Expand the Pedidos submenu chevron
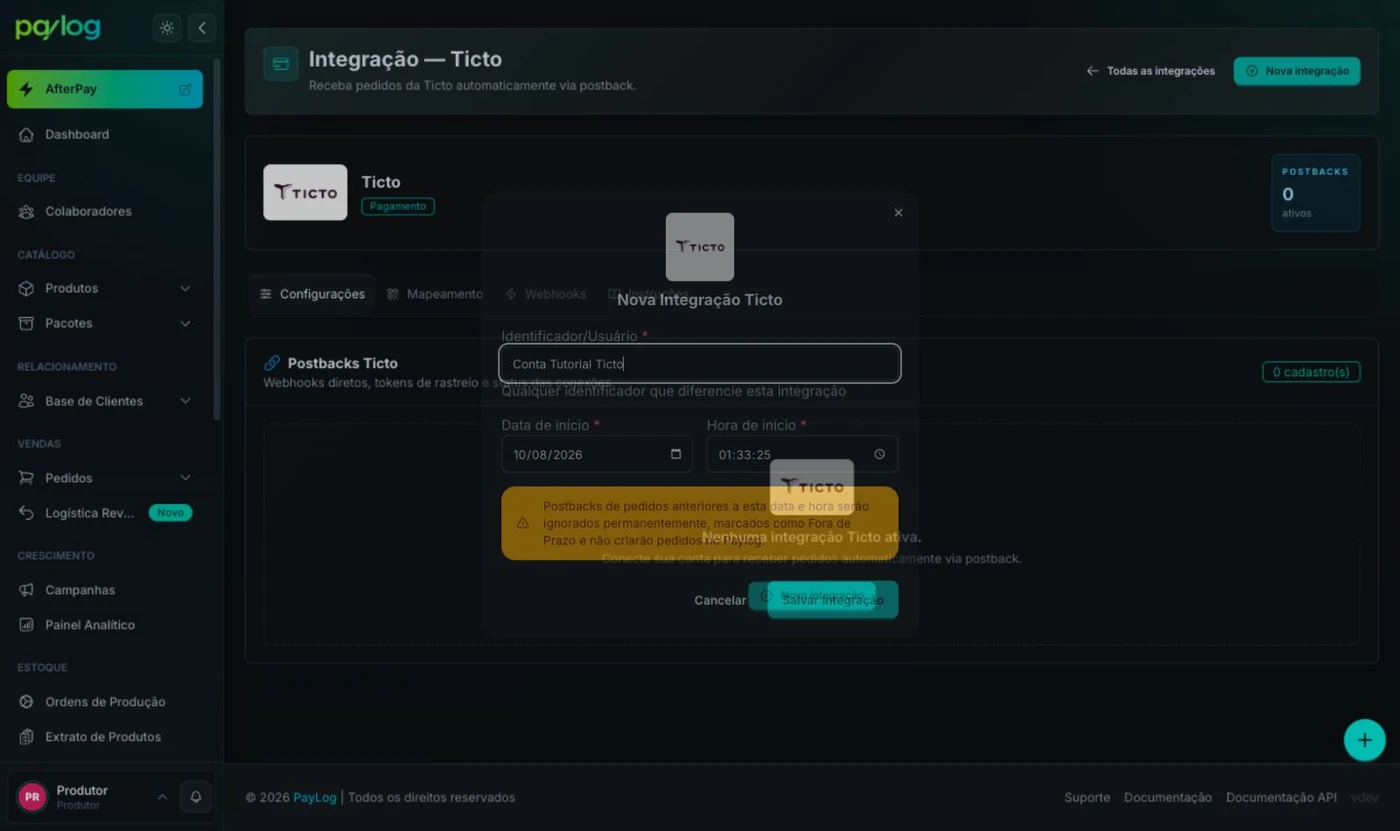 185,478
